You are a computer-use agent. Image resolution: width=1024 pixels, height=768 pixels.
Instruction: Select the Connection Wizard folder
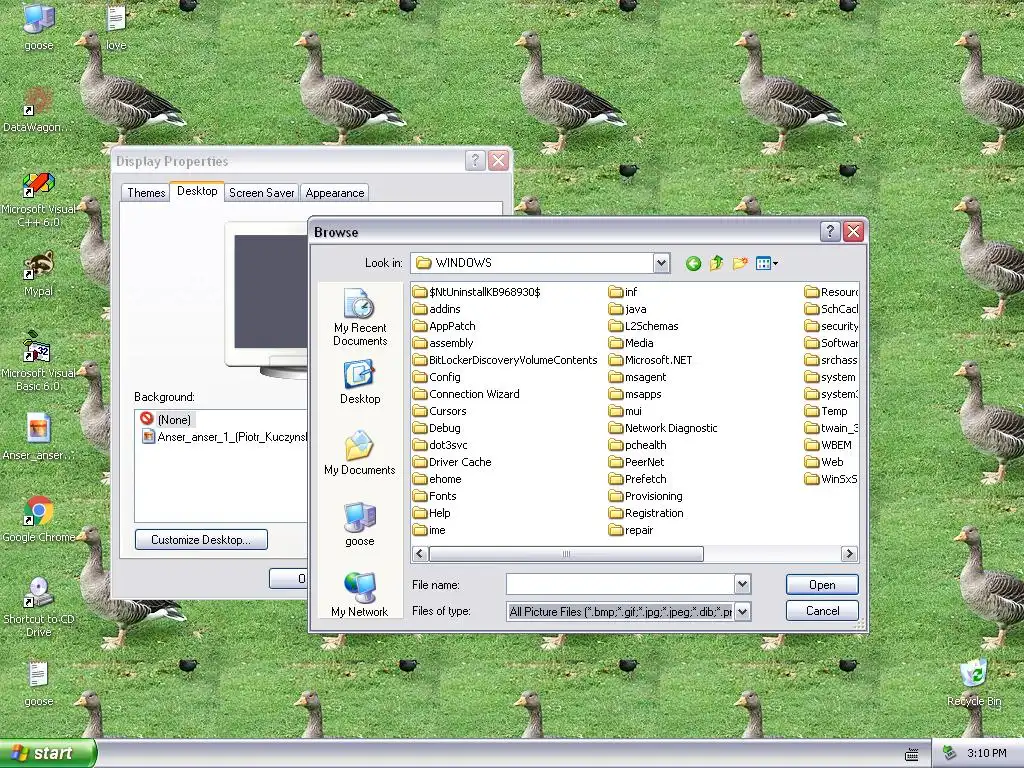click(x=466, y=394)
